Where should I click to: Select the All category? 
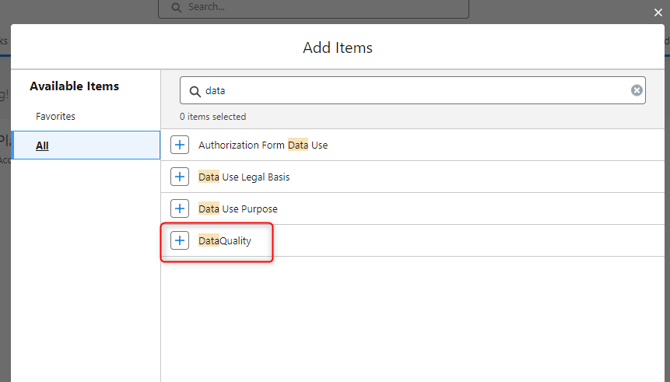pos(86,145)
